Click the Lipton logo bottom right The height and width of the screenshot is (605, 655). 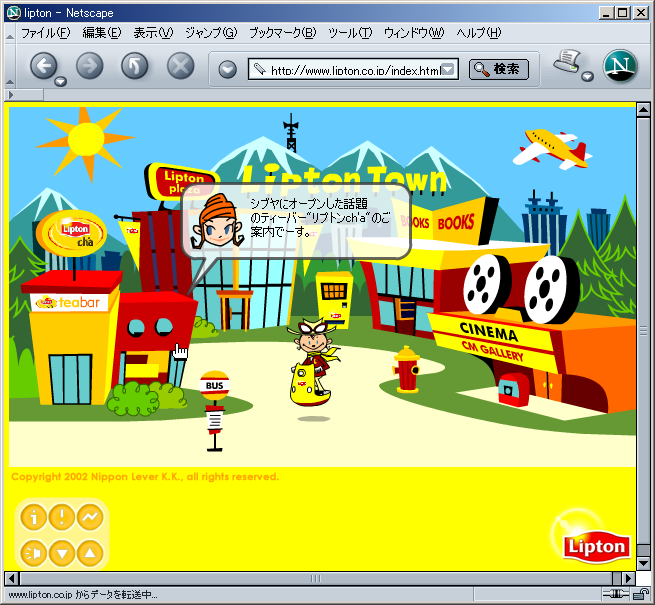click(596, 546)
